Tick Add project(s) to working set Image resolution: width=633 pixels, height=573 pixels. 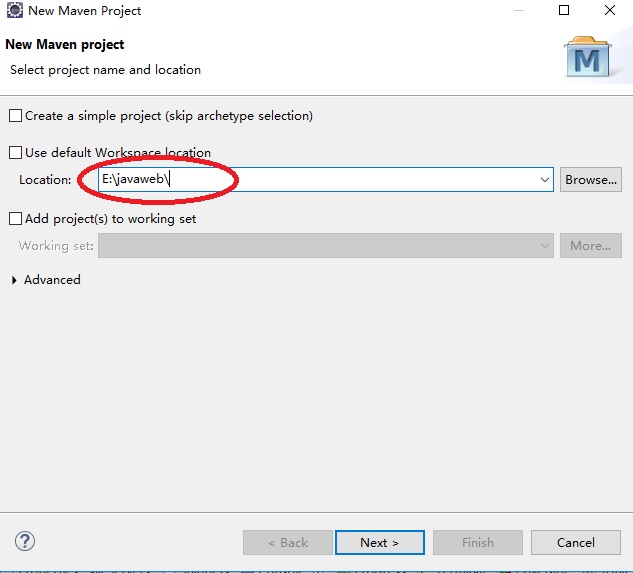pyautogui.click(x=15, y=219)
